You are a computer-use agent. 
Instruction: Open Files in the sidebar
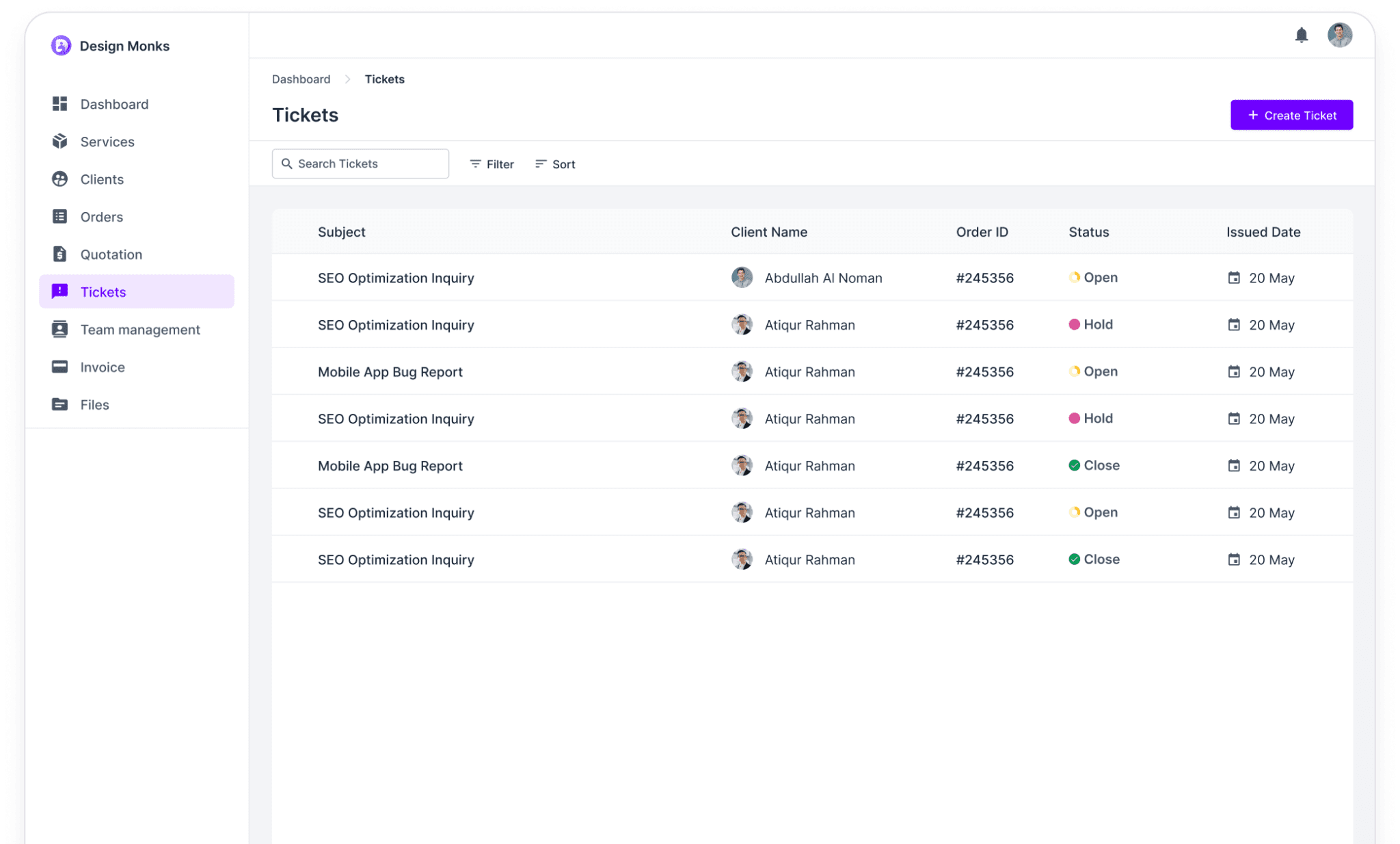137,404
